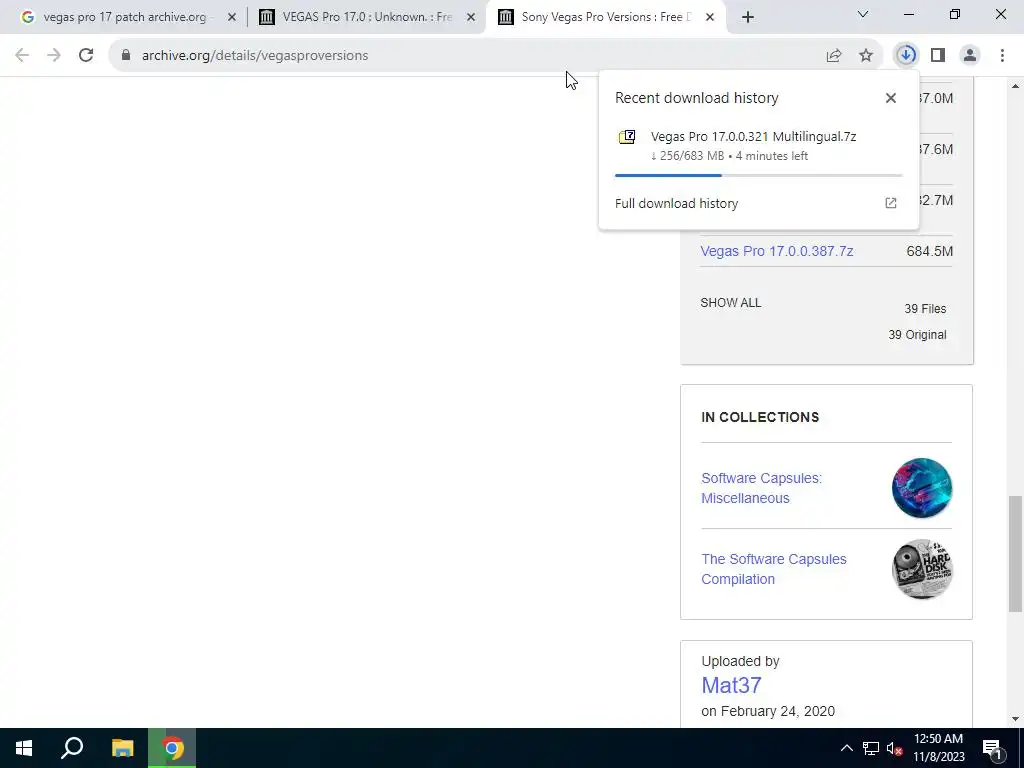Open Windows taskbar search
This screenshot has width=1024, height=768.
click(x=72, y=748)
